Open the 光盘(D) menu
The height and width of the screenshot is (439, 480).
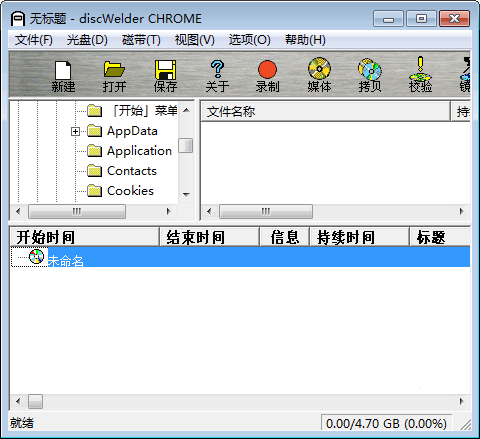pyautogui.click(x=87, y=40)
